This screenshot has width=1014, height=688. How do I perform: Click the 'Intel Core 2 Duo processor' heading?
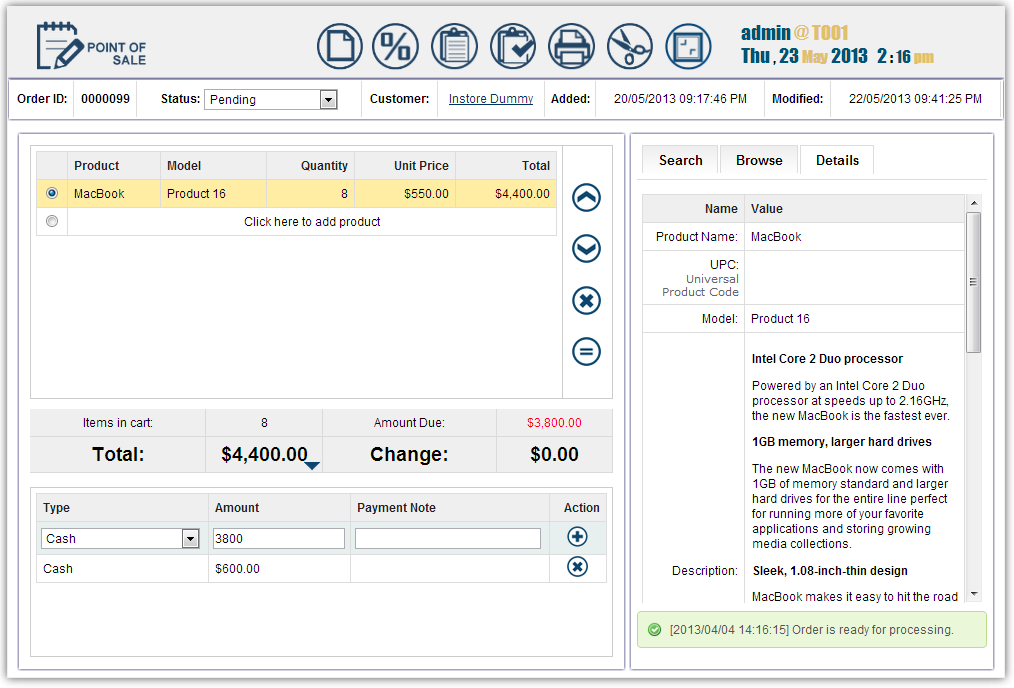click(827, 359)
